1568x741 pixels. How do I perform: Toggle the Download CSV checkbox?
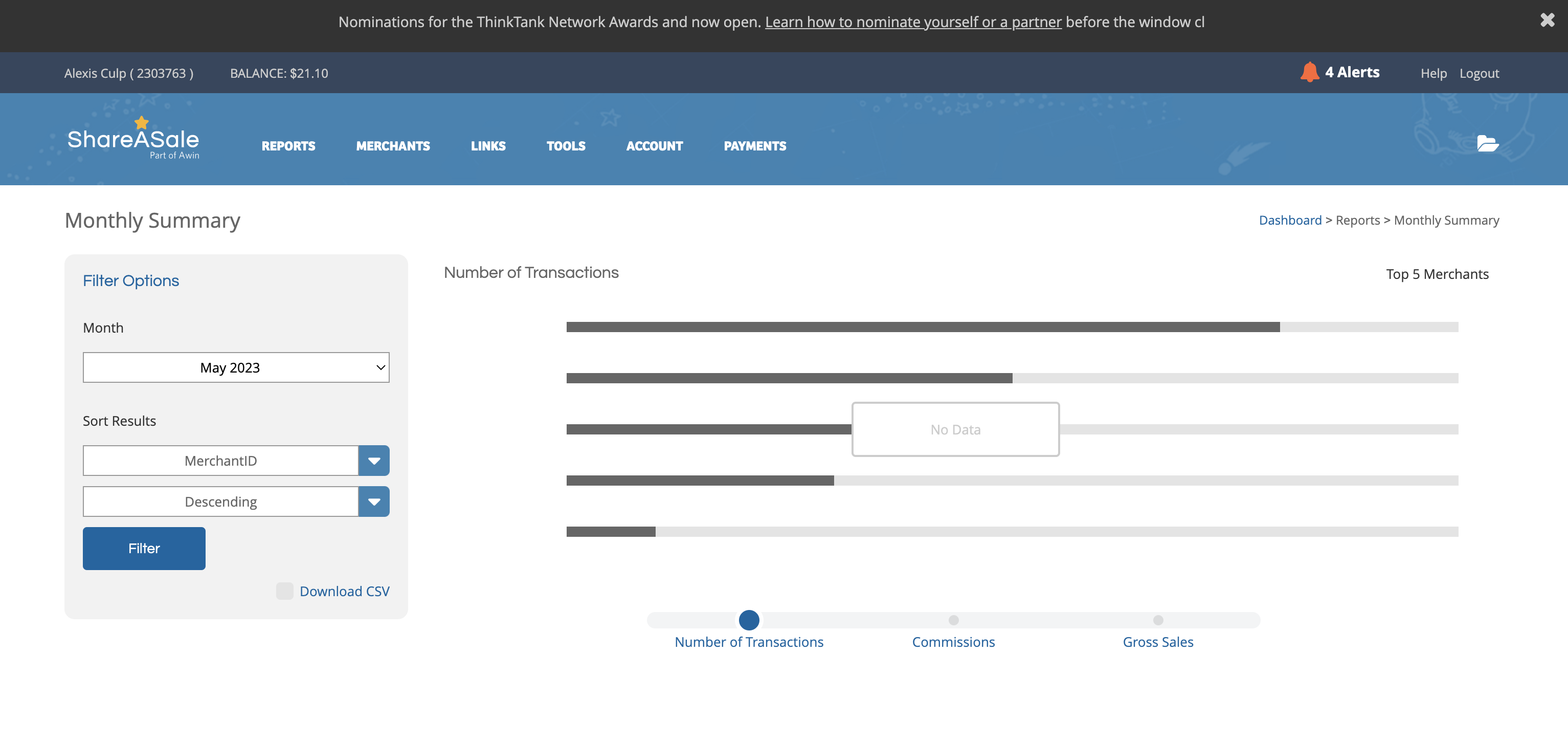click(284, 591)
